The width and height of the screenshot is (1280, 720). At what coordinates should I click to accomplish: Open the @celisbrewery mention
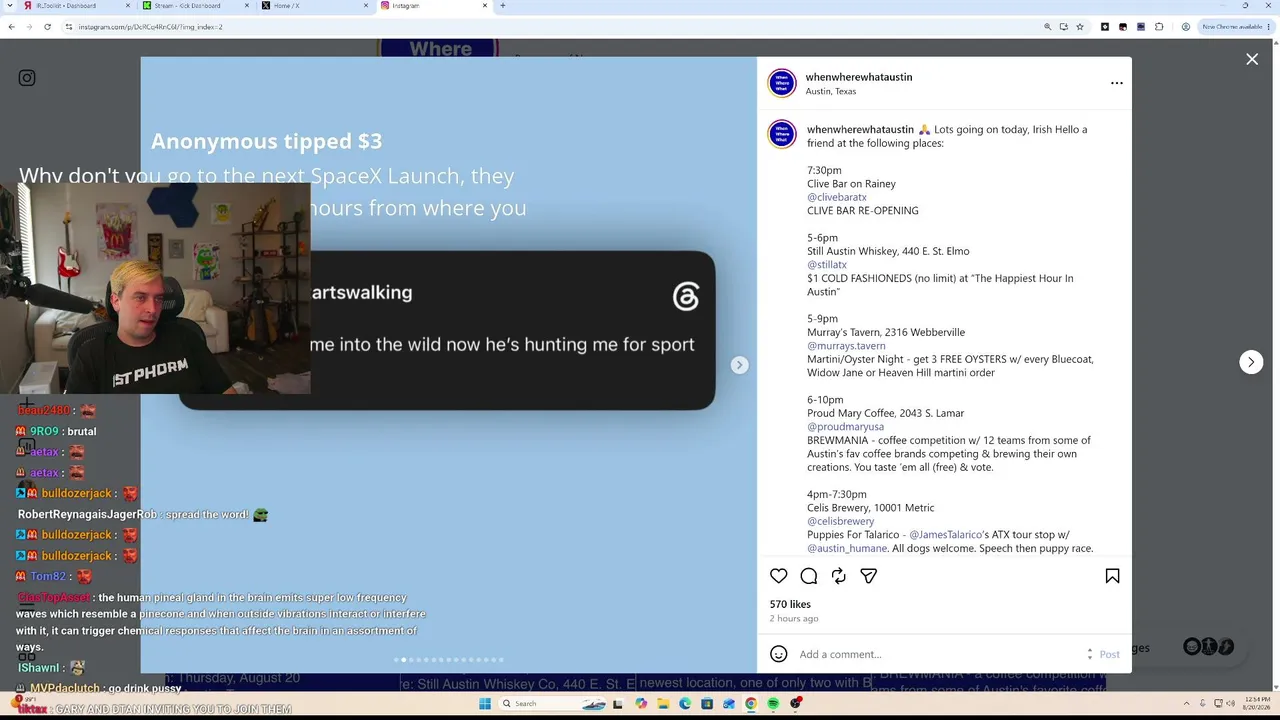coord(841,521)
